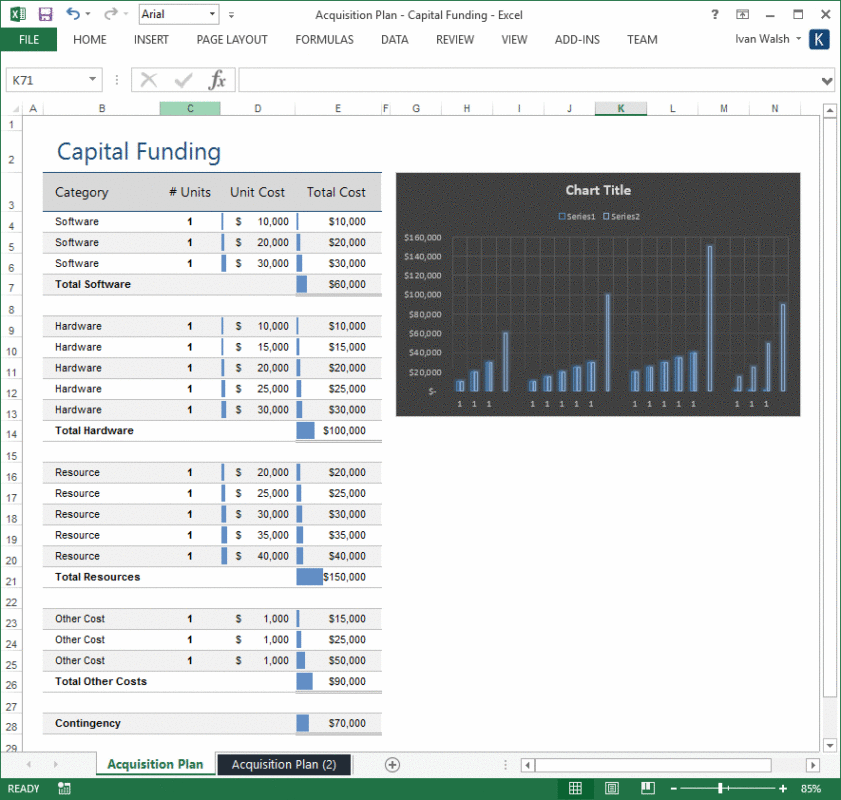
Task: Add a new worksheet with the plus button
Action: click(392, 764)
